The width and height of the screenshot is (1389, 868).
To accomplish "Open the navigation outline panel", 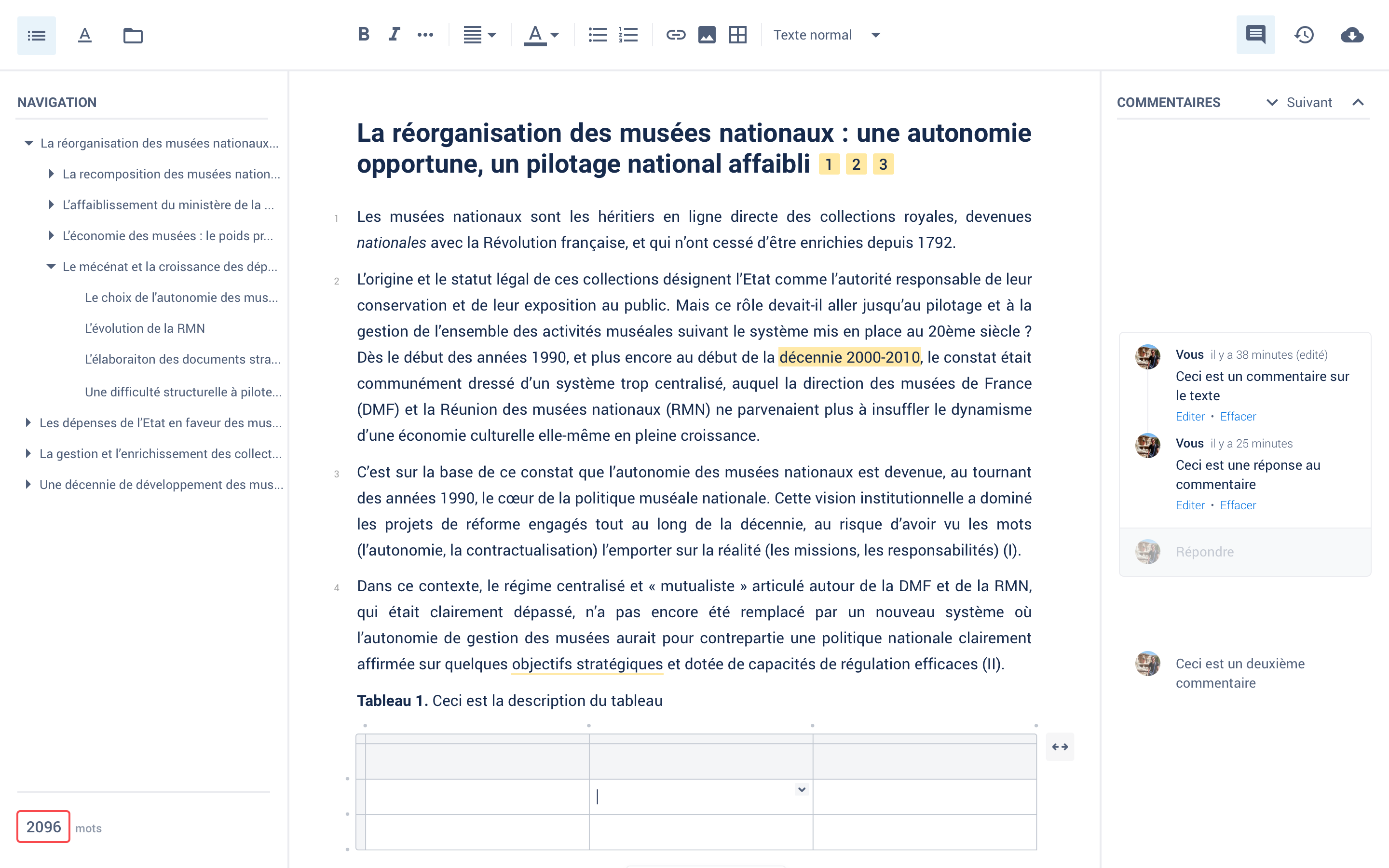I will pos(36,35).
